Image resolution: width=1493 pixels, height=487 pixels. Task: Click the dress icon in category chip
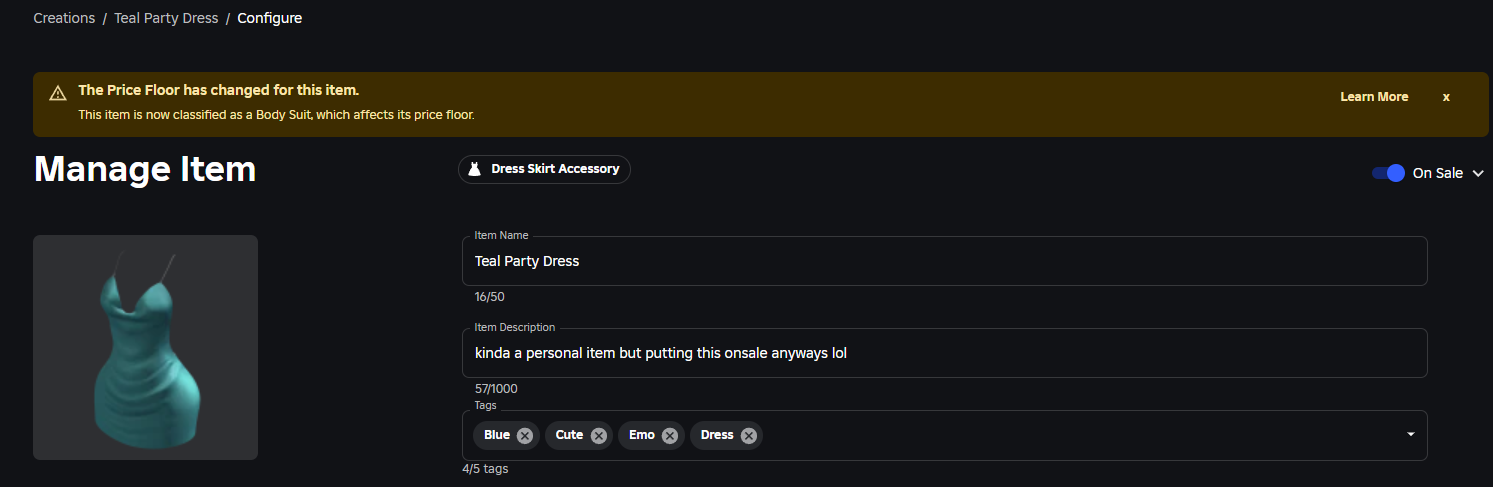point(475,170)
